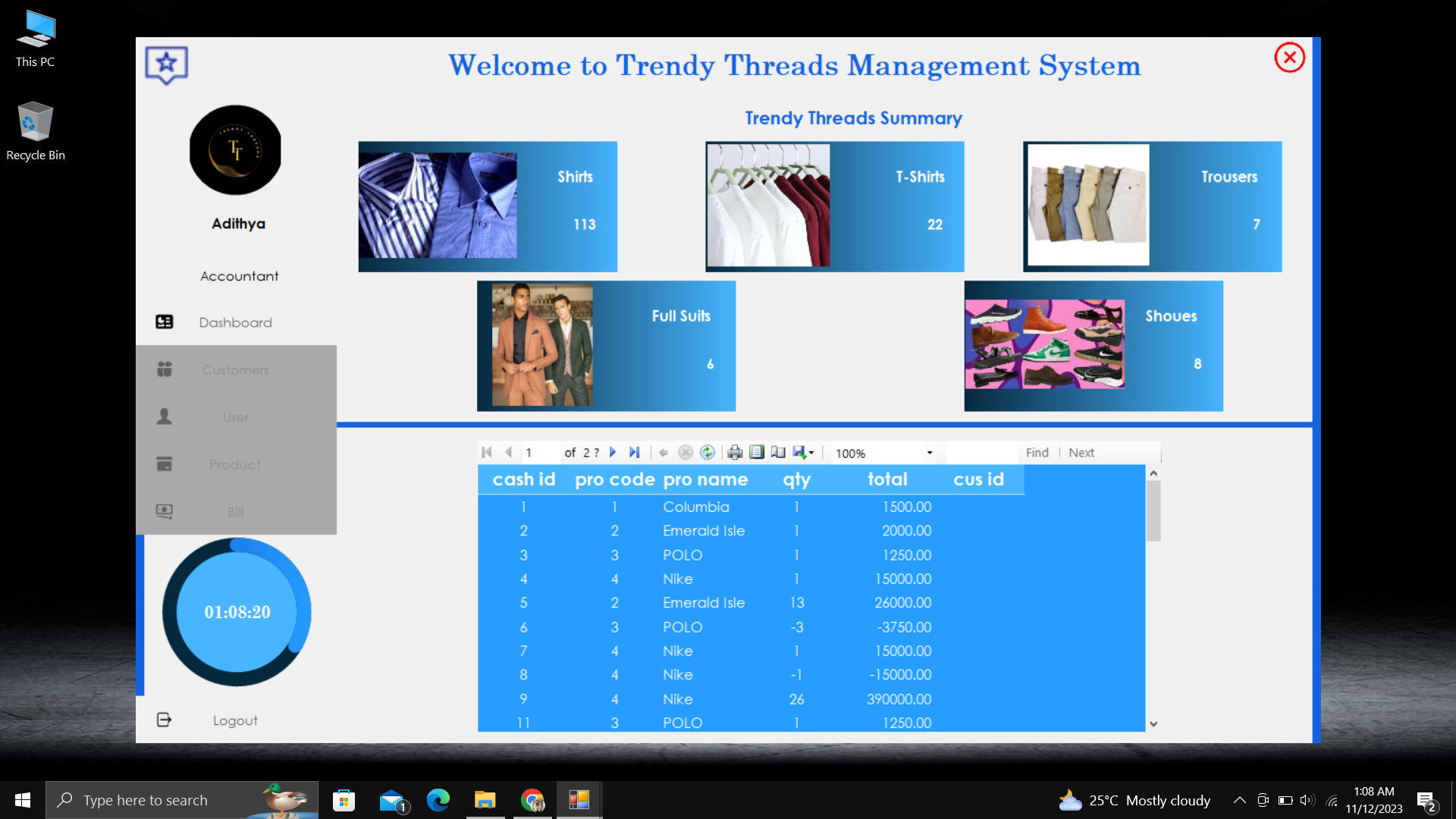Viewport: 1456px width, 819px height.
Task: Open Chrome from the taskbar
Action: (x=532, y=800)
